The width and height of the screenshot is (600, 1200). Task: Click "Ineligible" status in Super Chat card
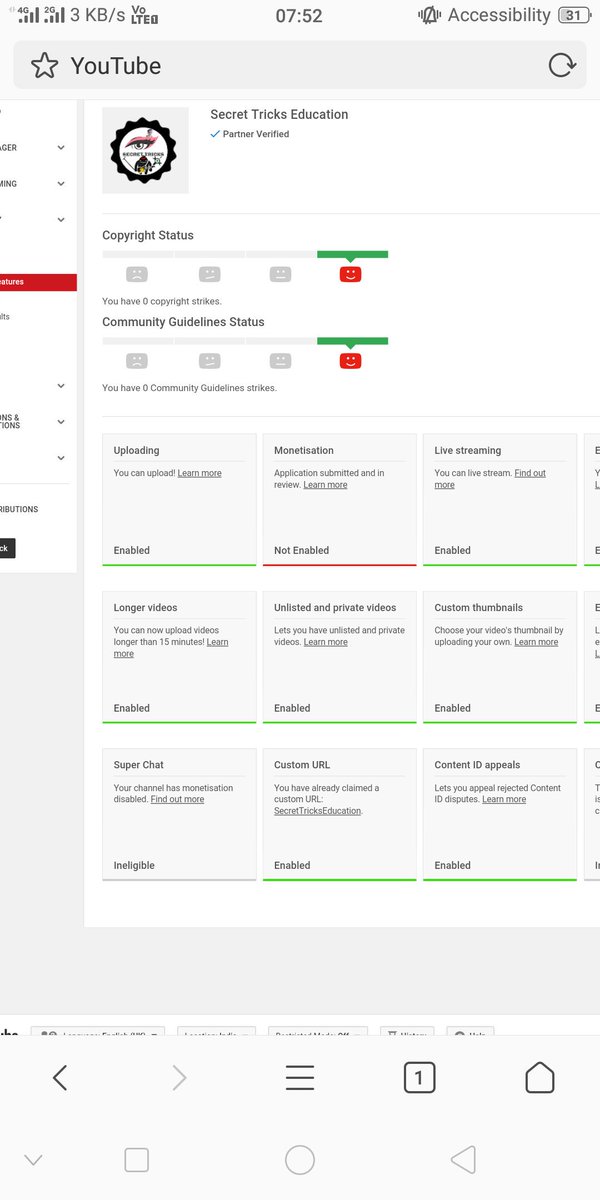[x=134, y=865]
